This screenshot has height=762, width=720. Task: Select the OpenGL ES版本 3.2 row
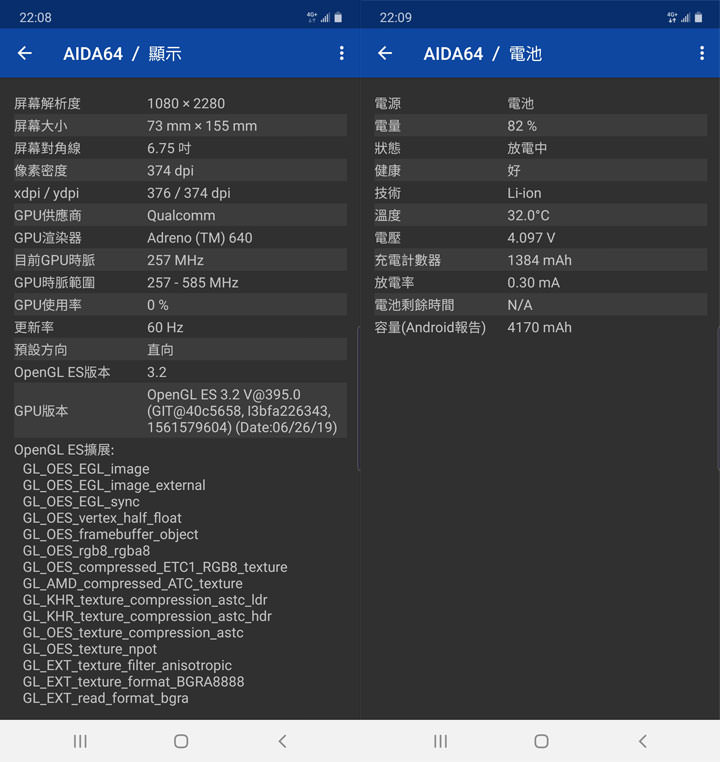click(180, 371)
